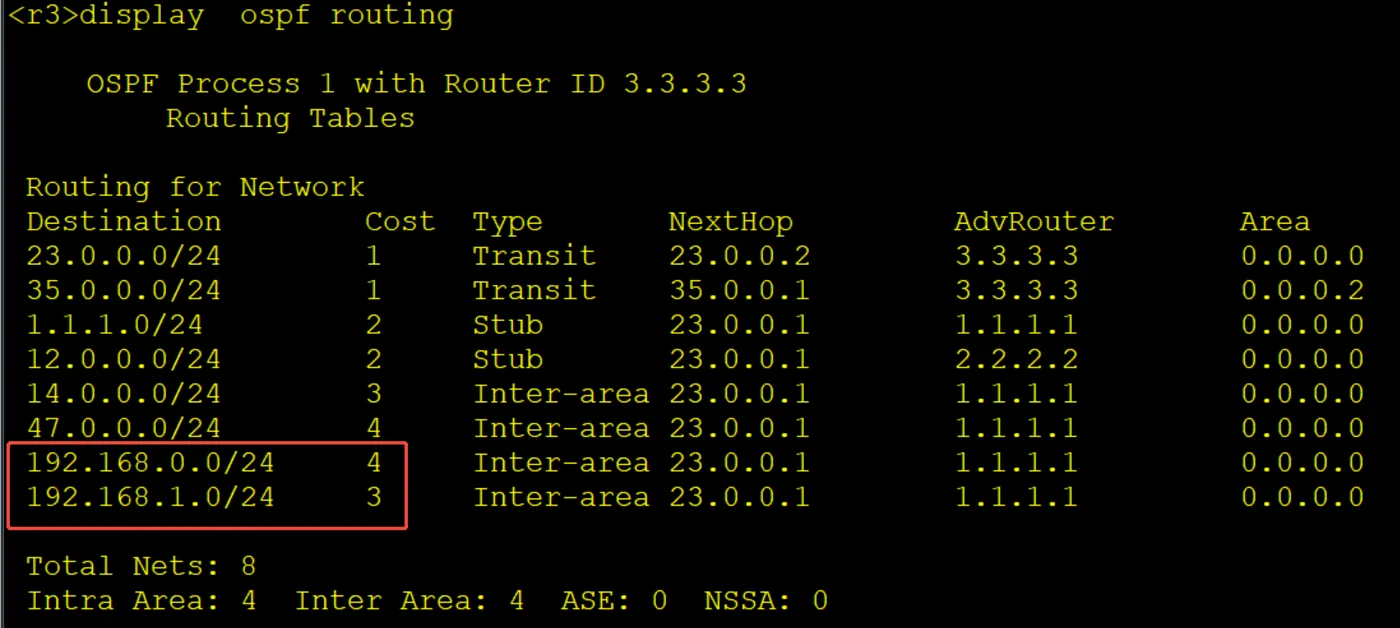Click the NextHop column header
The height and width of the screenshot is (628, 1400).
(x=730, y=221)
